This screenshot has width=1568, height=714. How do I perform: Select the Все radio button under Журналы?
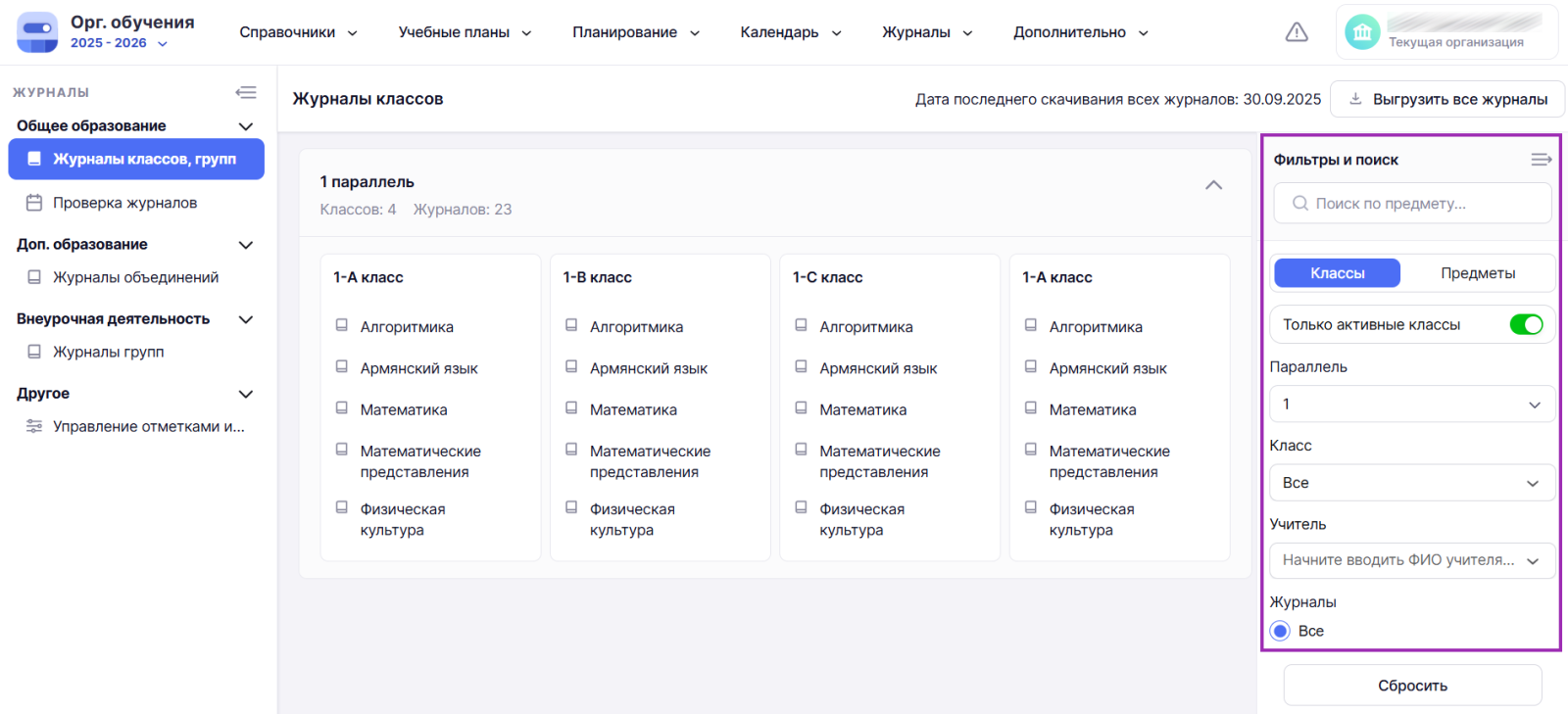(1280, 631)
